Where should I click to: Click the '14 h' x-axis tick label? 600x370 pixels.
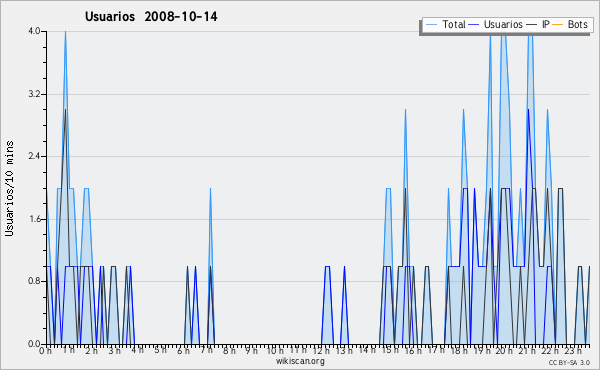[x=367, y=349]
